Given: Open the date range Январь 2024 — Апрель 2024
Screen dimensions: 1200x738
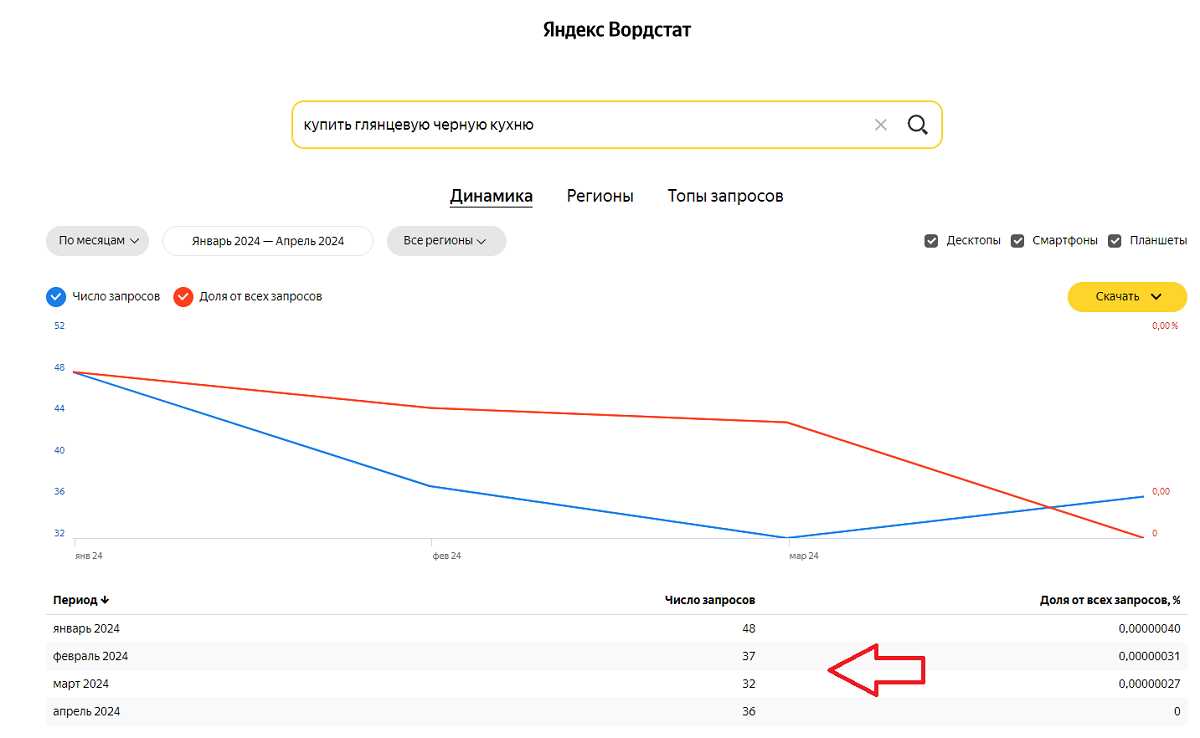Looking at the screenshot, I should tap(268, 241).
